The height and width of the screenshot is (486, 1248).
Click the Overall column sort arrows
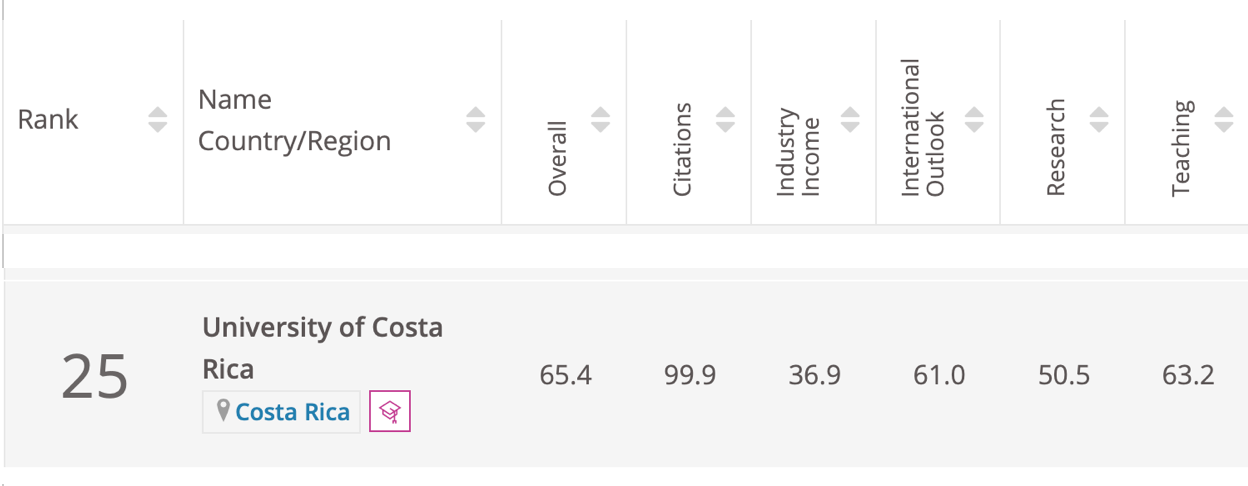click(600, 120)
